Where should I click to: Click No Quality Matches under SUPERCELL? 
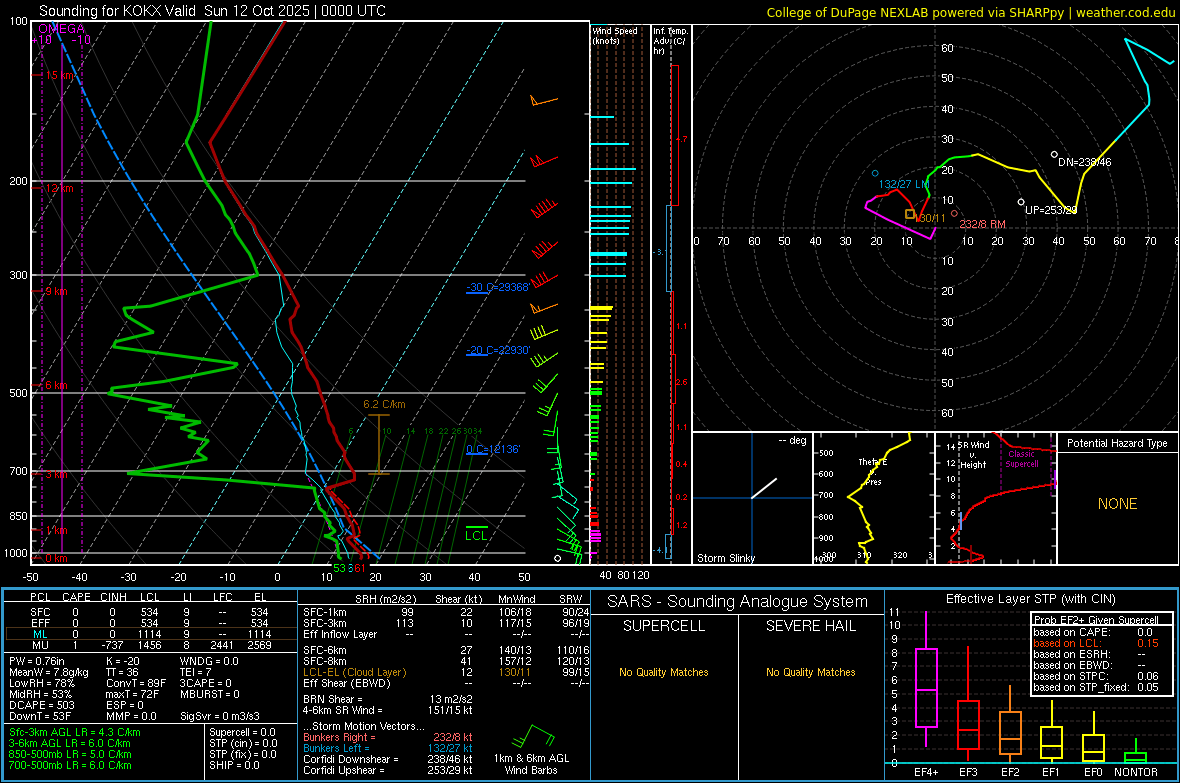coord(664,672)
